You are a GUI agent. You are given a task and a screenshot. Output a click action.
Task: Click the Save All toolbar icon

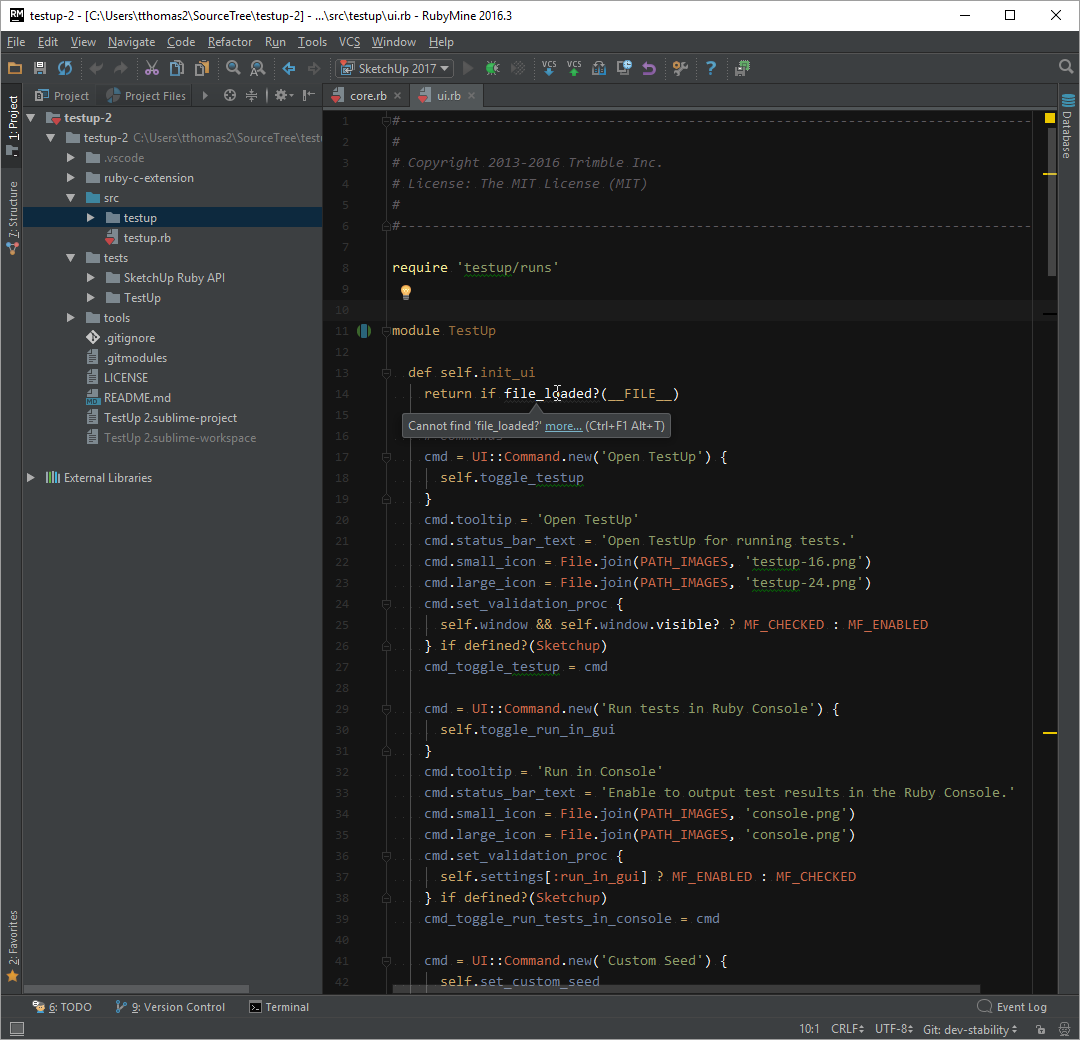pos(40,68)
